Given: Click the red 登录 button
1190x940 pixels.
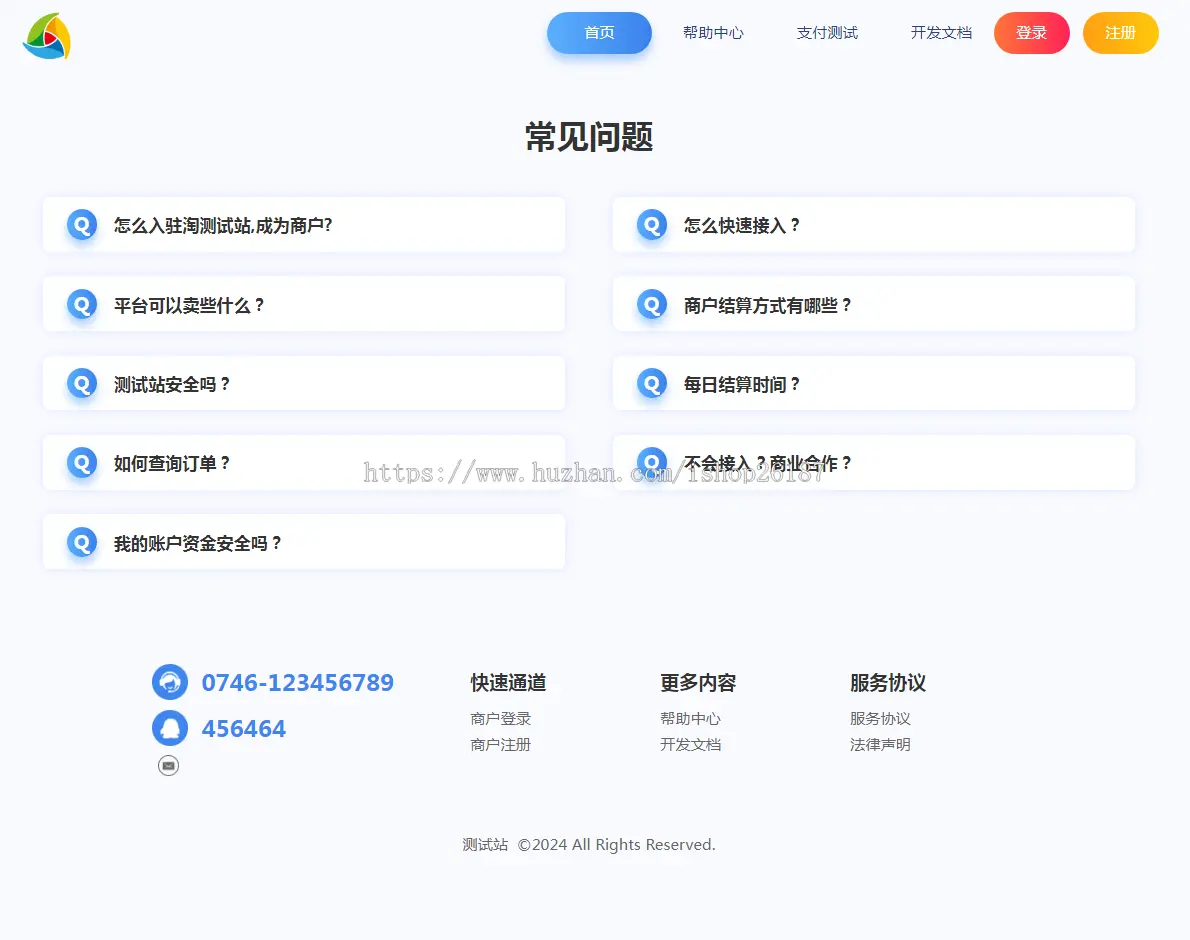Looking at the screenshot, I should click(x=1031, y=33).
